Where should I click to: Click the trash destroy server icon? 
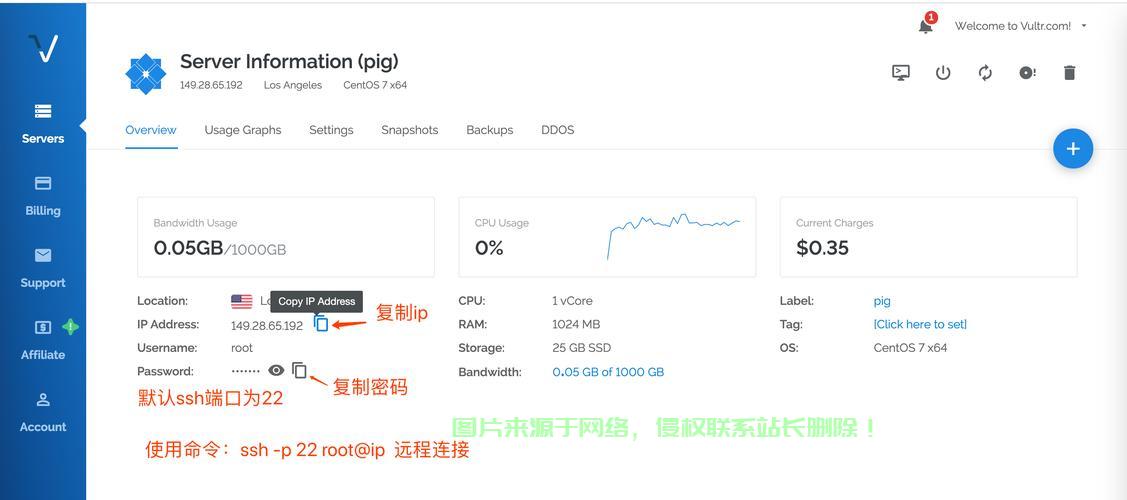(x=1070, y=73)
